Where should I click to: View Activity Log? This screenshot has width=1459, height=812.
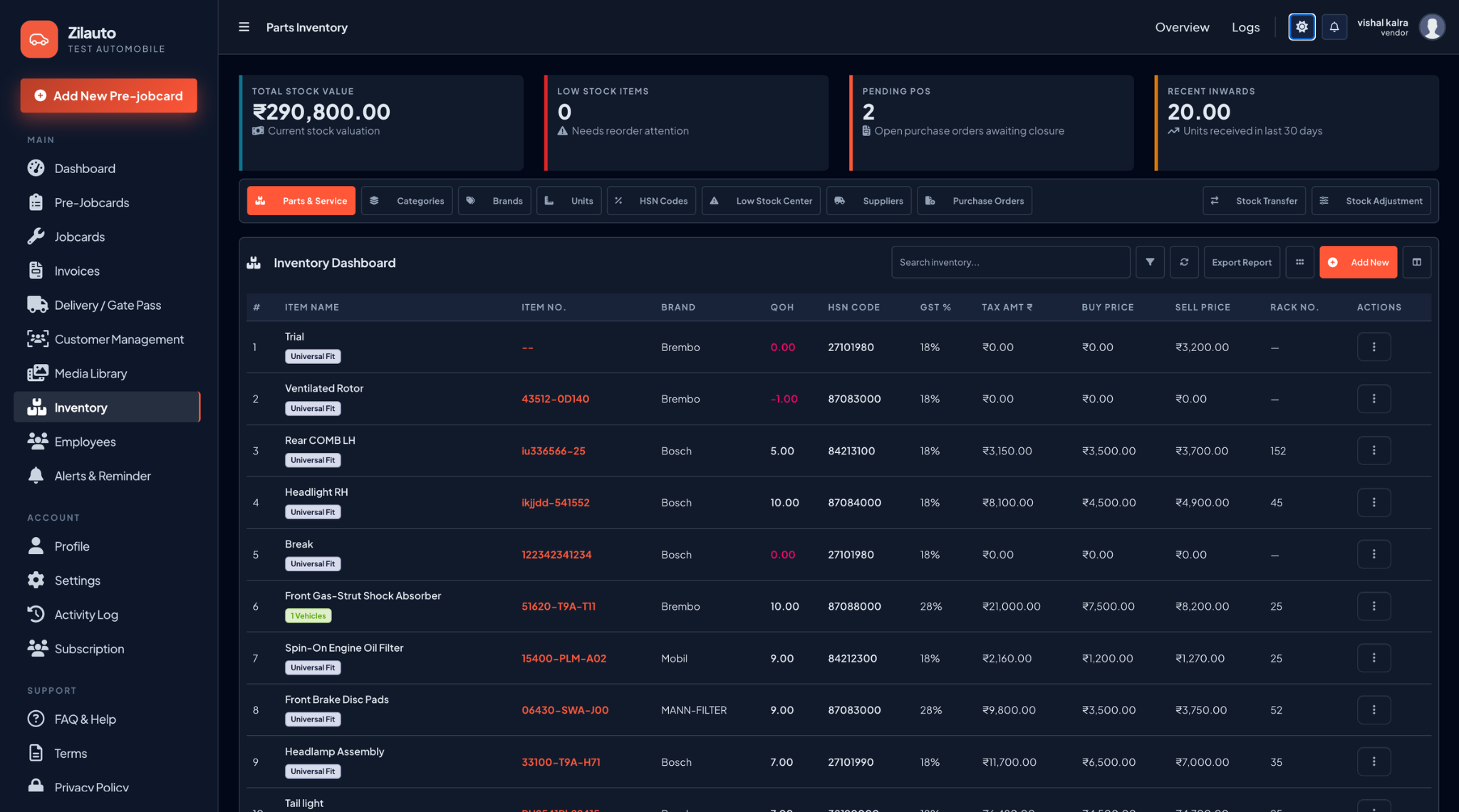click(x=107, y=615)
